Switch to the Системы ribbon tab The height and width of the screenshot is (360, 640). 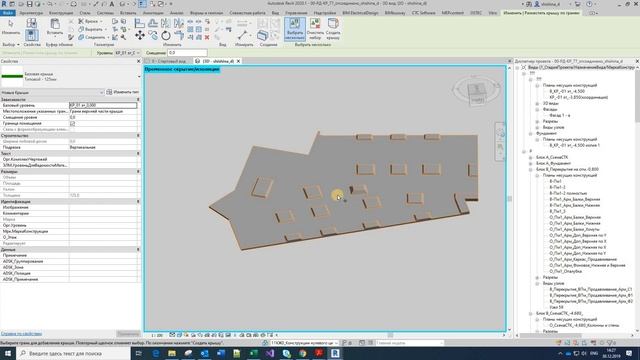[105, 13]
